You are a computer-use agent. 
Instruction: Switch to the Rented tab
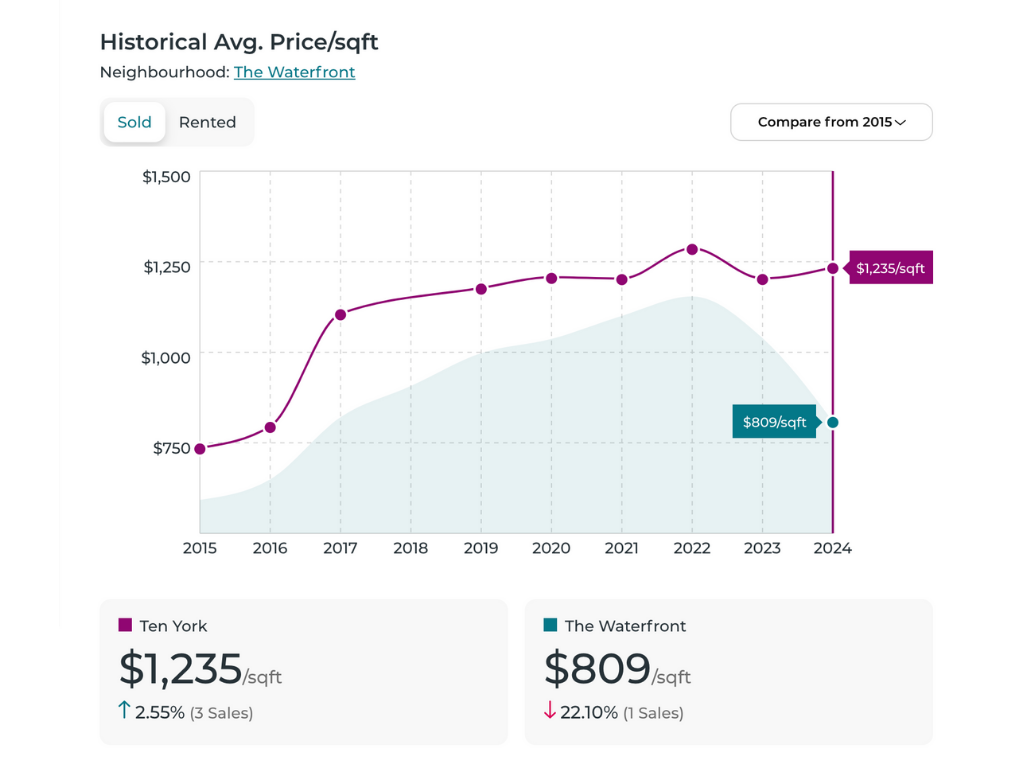pyautogui.click(x=207, y=122)
